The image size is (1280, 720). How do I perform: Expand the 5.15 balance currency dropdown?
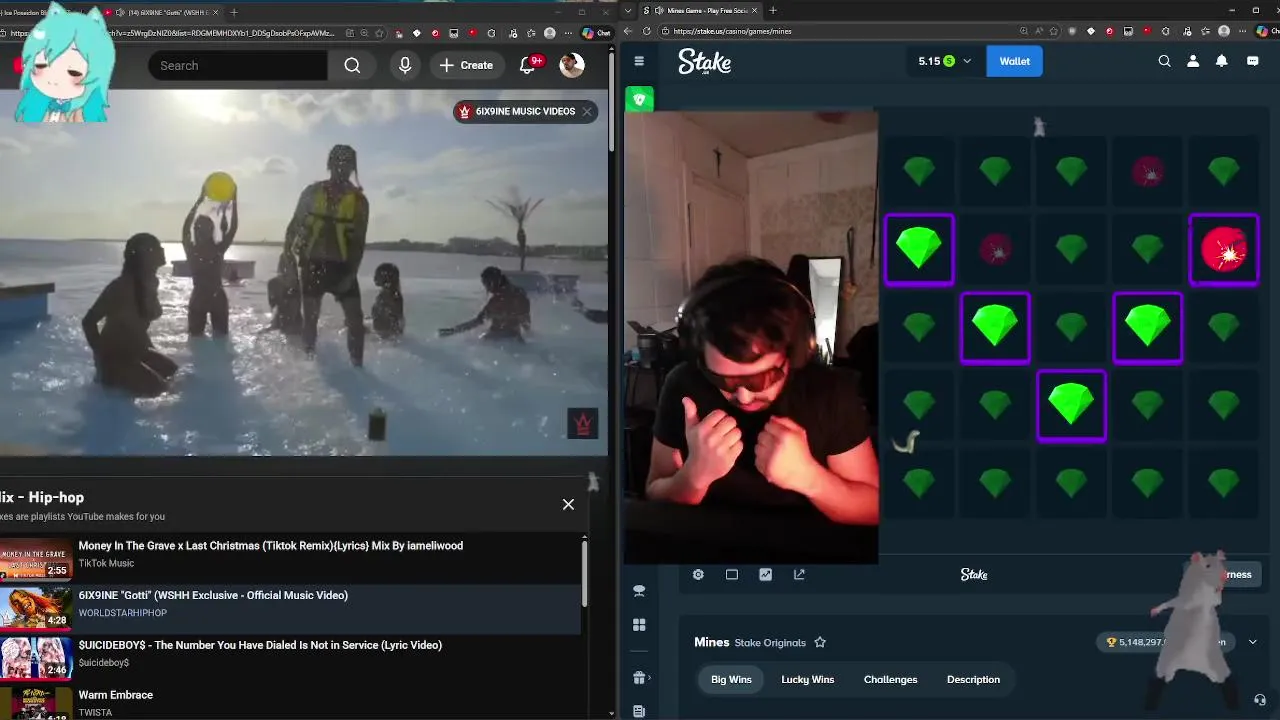966,61
